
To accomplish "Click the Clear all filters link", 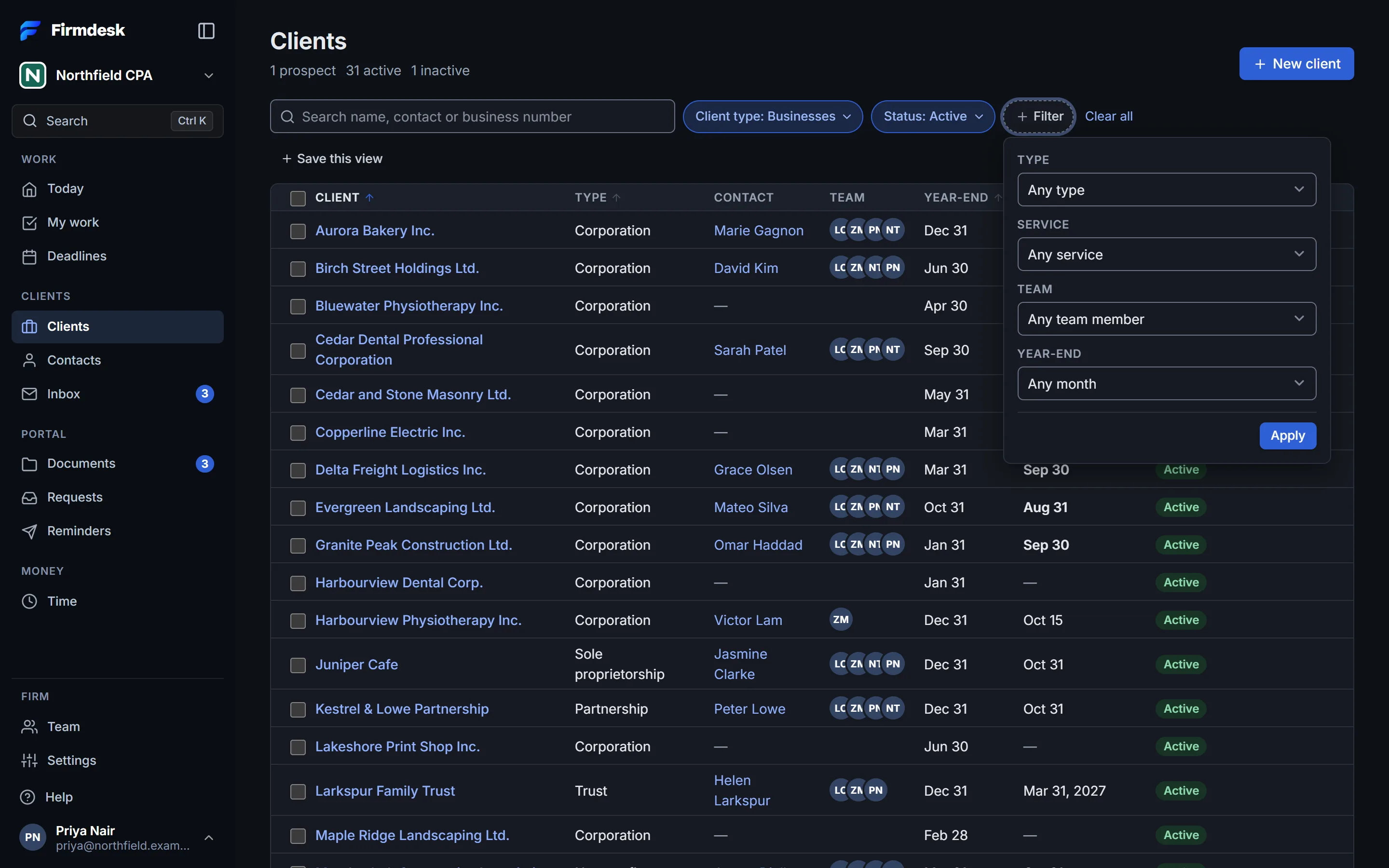I will [1108, 117].
